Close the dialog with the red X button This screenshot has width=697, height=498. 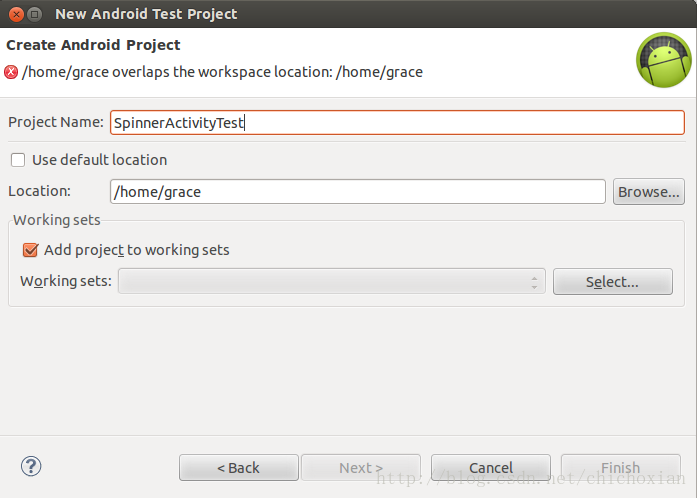pyautogui.click(x=16, y=15)
